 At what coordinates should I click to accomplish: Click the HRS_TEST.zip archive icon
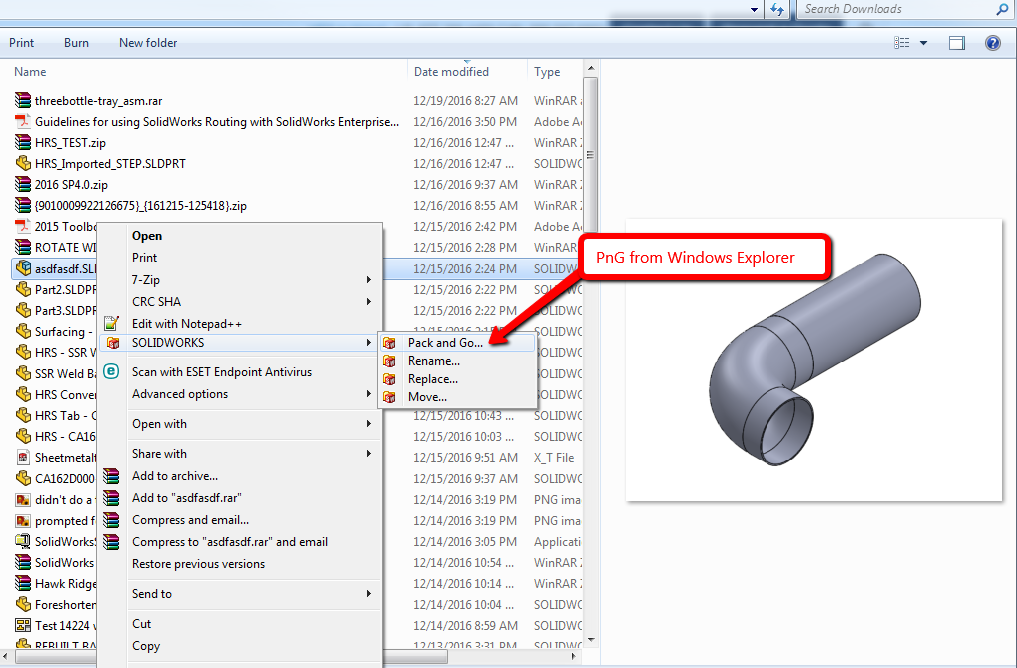[23, 142]
